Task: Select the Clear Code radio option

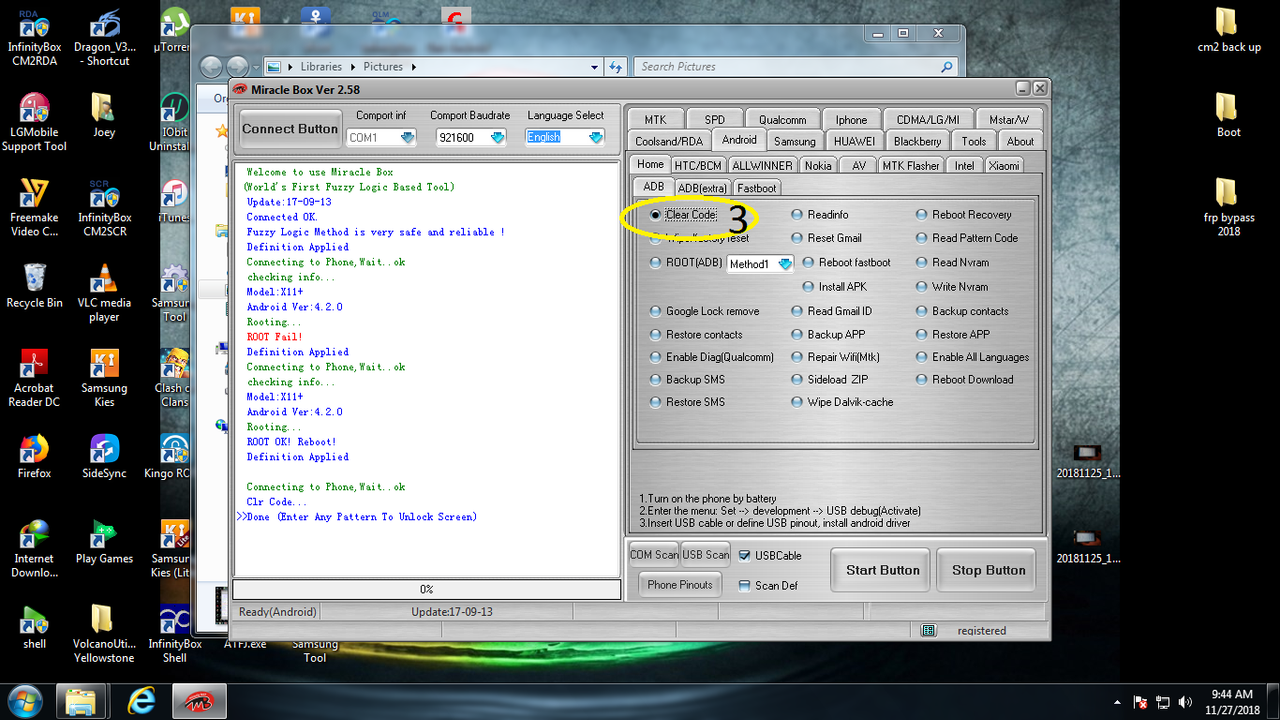Action: (684, 215)
